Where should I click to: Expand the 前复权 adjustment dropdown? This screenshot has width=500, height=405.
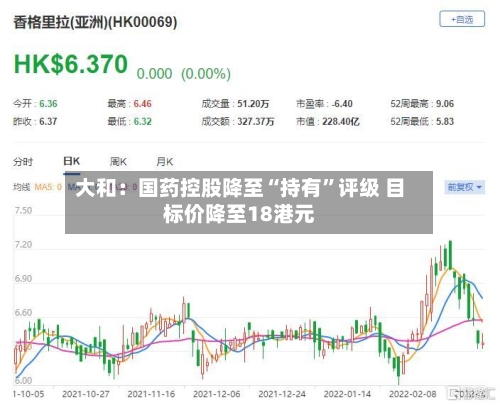[465, 187]
